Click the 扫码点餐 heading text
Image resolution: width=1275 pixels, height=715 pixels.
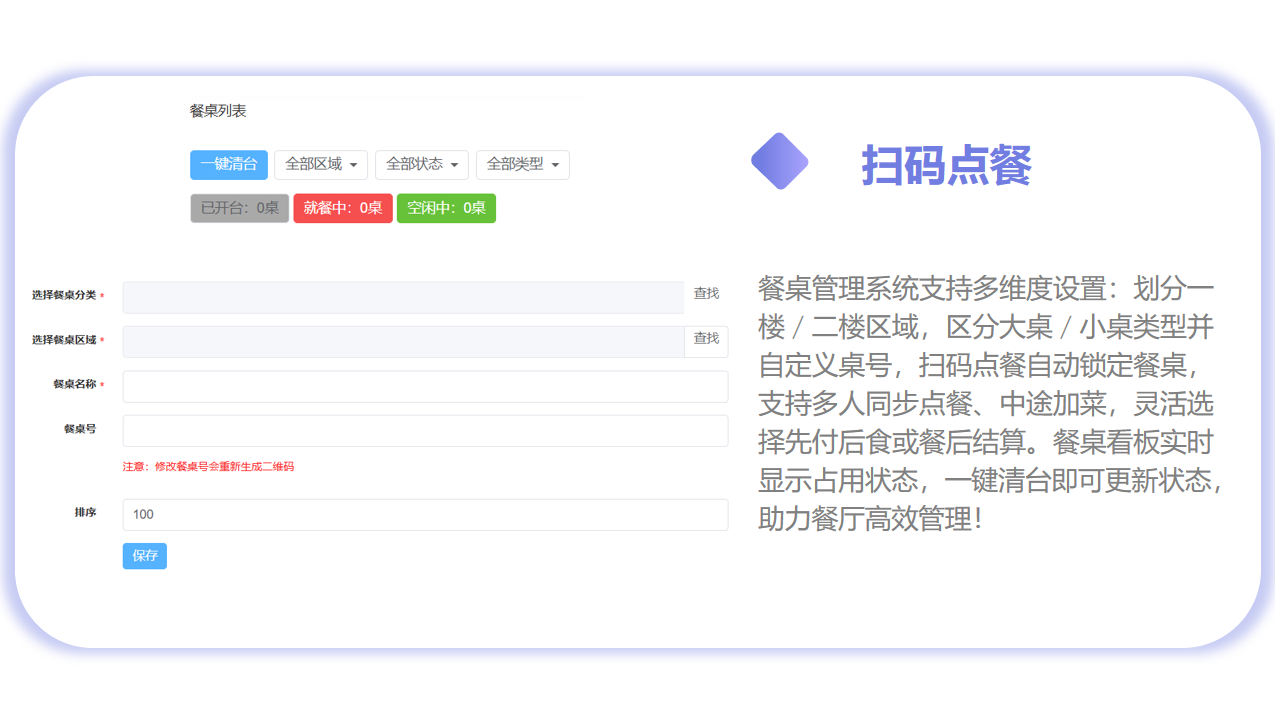click(x=945, y=165)
